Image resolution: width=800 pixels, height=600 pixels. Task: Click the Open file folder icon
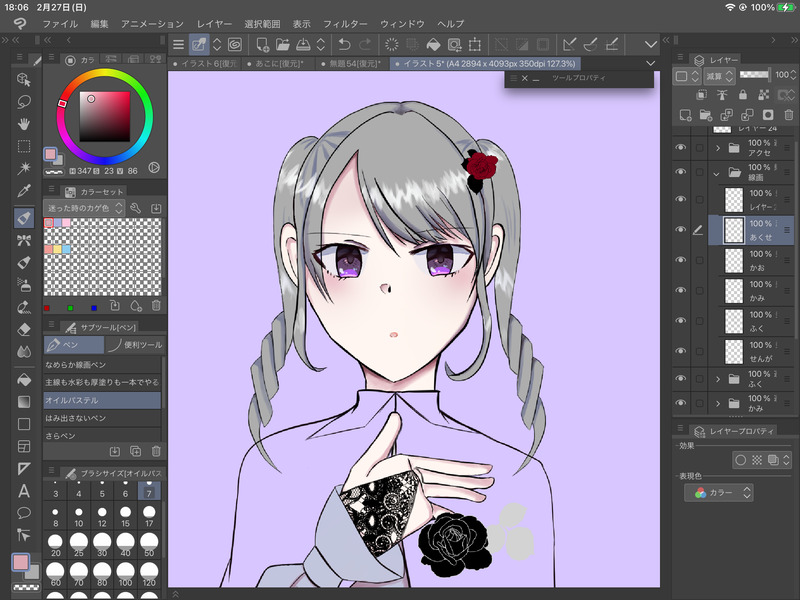click(x=283, y=45)
